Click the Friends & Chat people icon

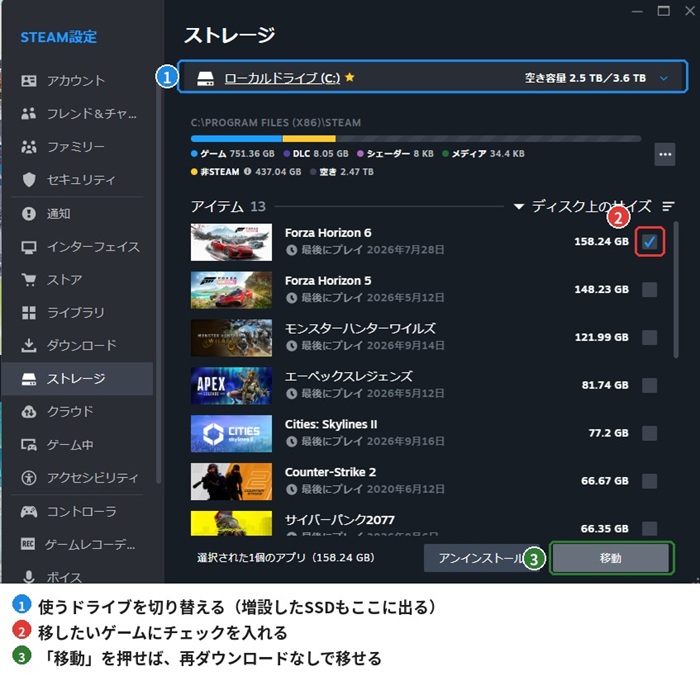[x=29, y=114]
